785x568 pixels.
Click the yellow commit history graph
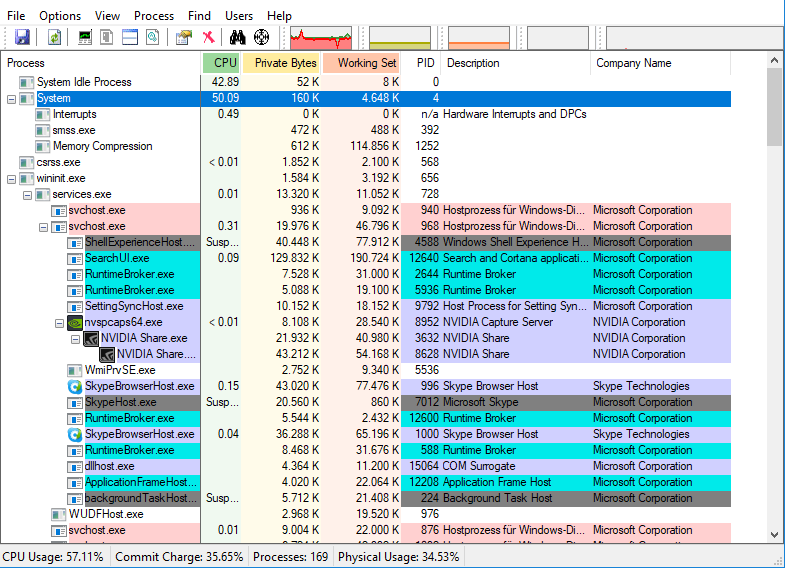pos(400,38)
